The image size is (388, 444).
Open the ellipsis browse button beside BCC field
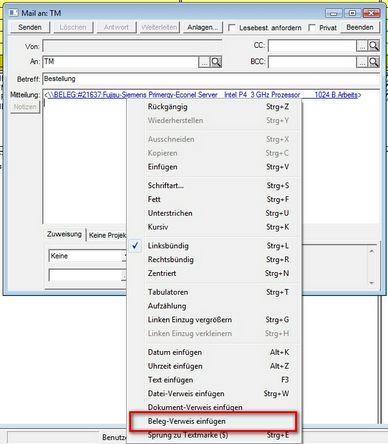tap(362, 62)
